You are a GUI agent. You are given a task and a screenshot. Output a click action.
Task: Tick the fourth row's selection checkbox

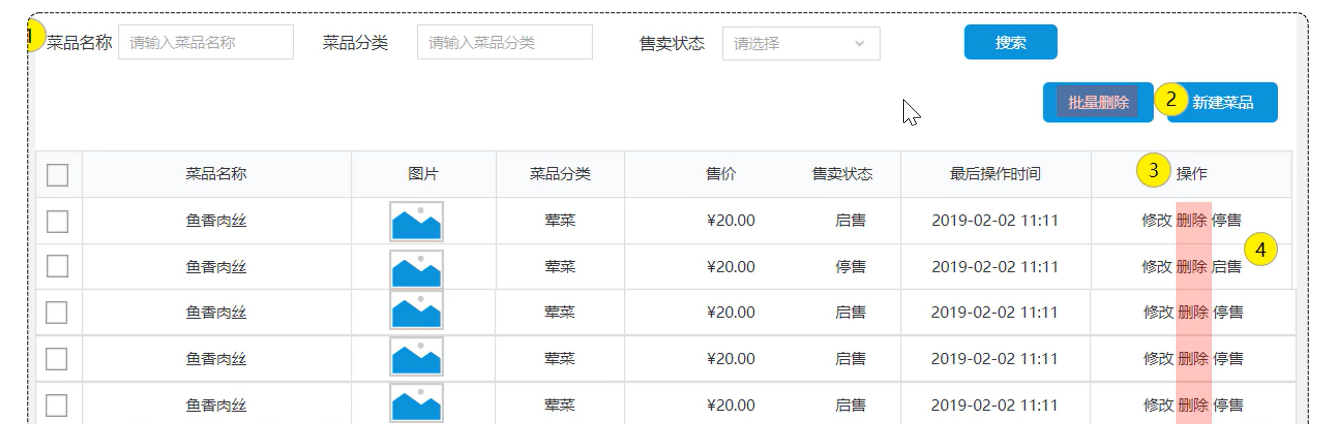(58, 358)
